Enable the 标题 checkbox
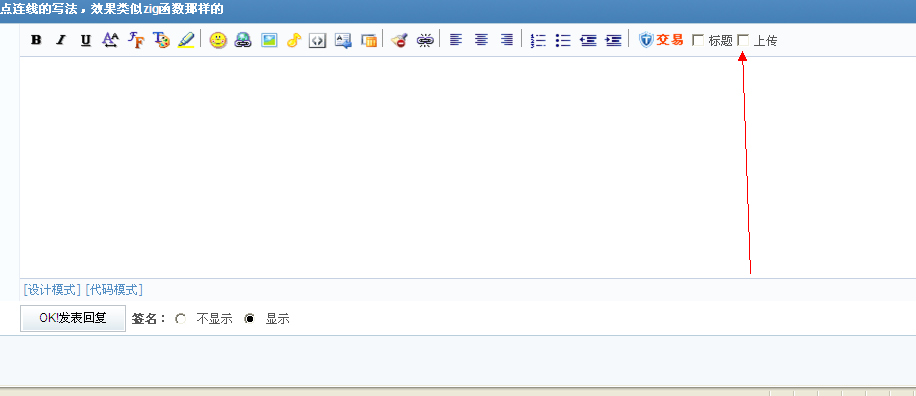 pyautogui.click(x=698, y=40)
